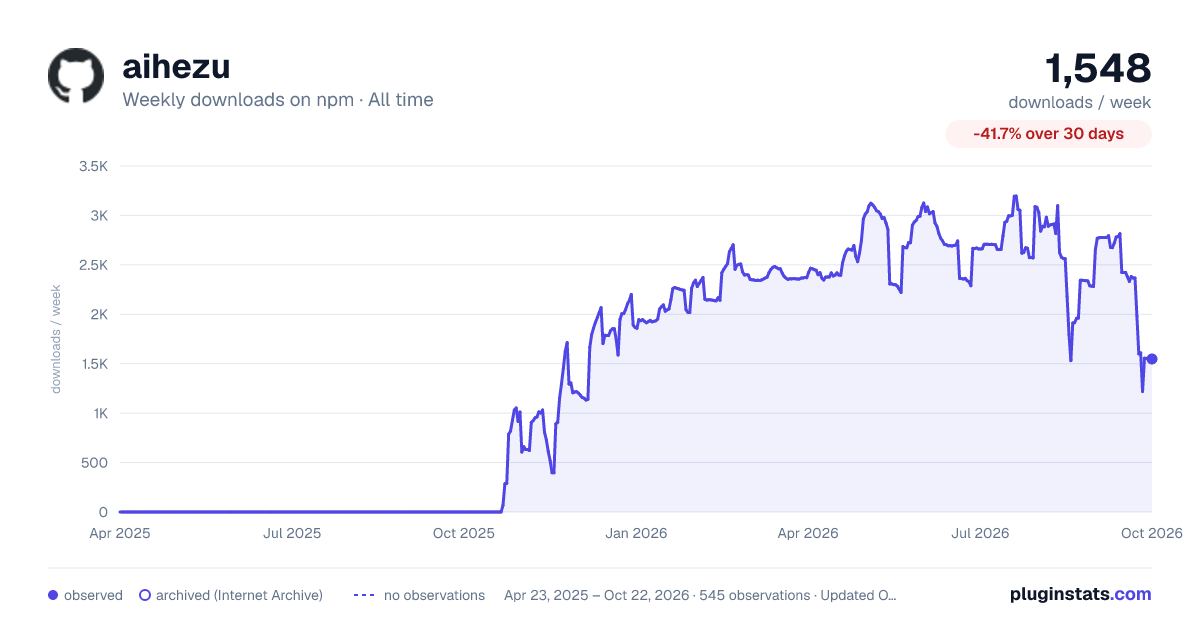This screenshot has height=630, width=1200.
Task: Click the aihezu package title
Action: click(x=176, y=67)
